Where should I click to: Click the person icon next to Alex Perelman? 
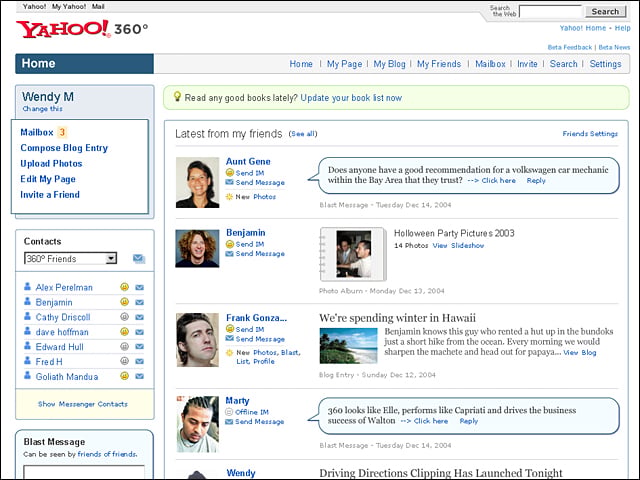point(27,287)
